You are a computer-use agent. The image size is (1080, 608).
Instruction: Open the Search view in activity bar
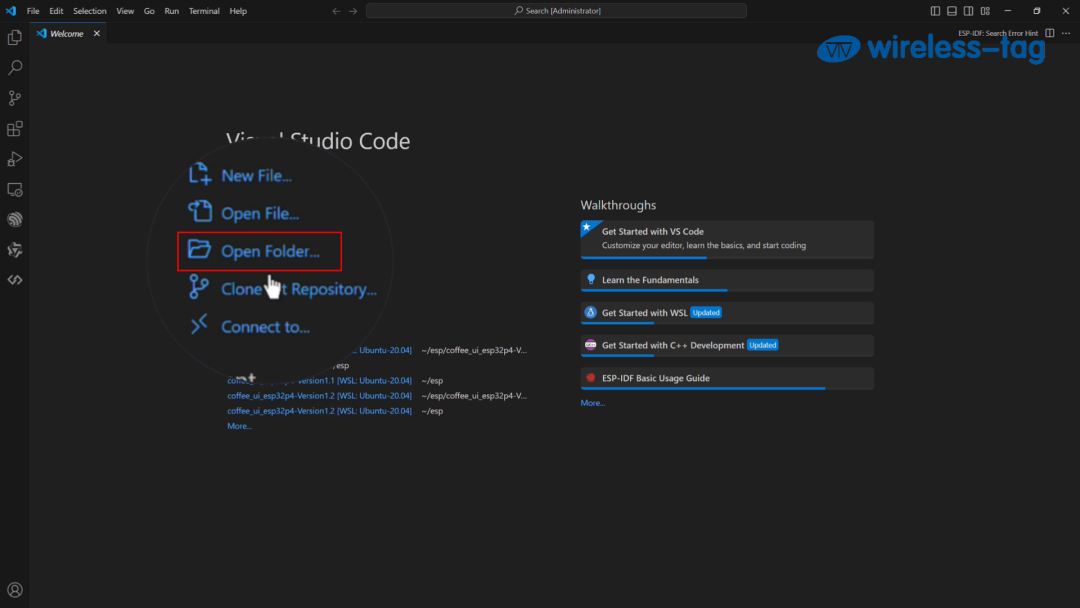(15, 68)
